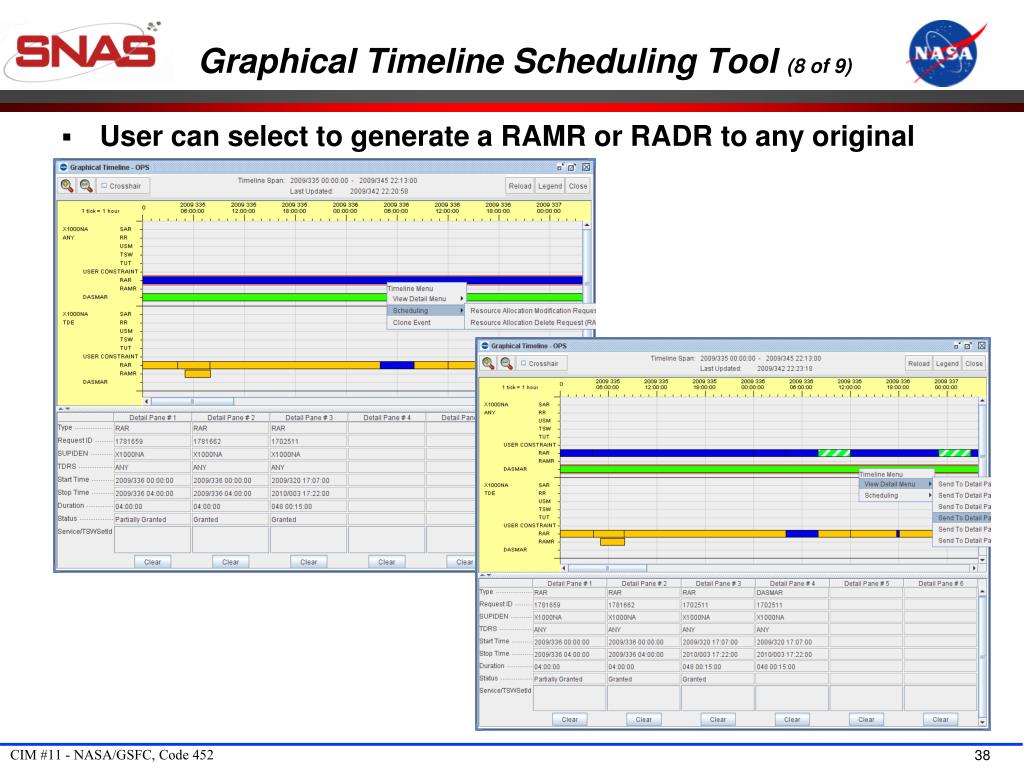1024x768 pixels.
Task: Clear Detail Pane #3 in right window
Action: pyautogui.click(x=718, y=719)
